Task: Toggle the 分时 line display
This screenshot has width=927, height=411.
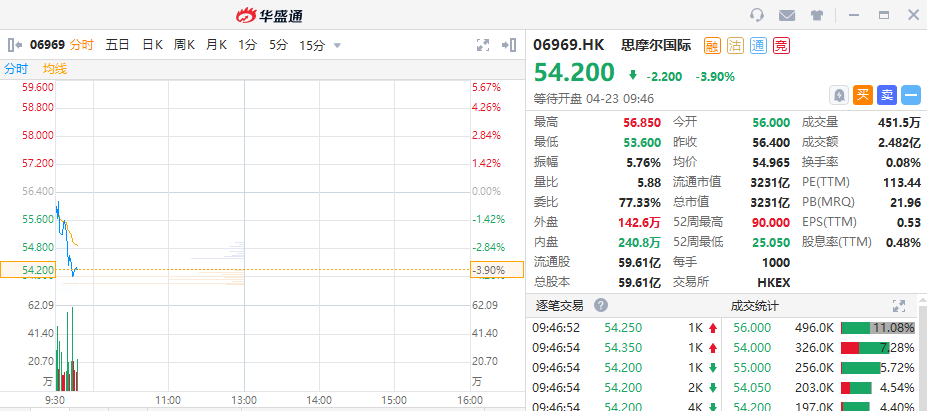Action: (16, 69)
